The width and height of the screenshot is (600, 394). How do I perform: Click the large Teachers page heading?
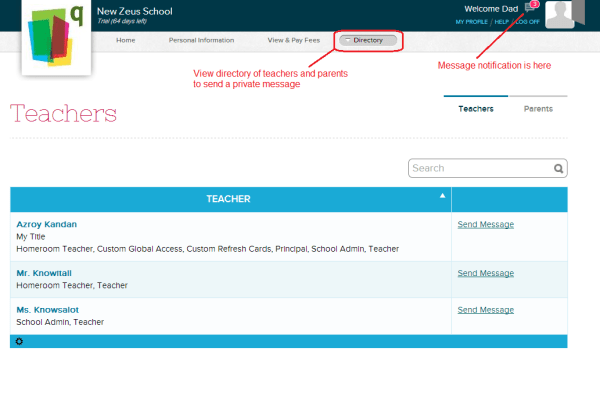click(x=63, y=114)
